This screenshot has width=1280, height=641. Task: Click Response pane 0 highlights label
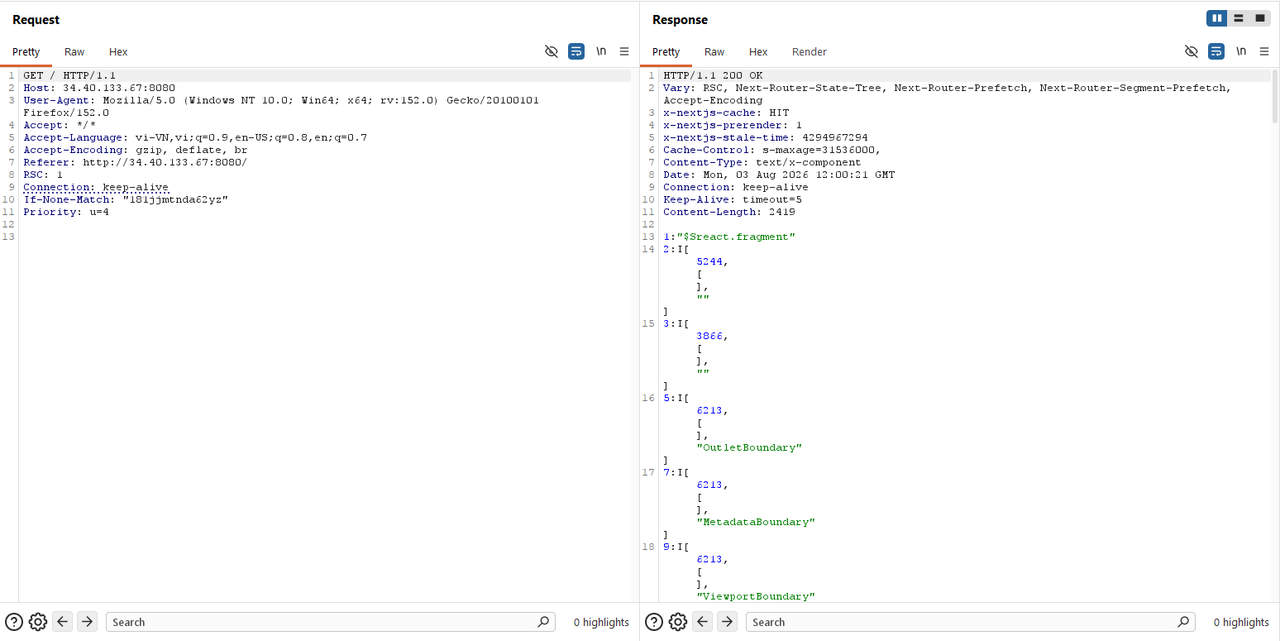coord(1241,622)
